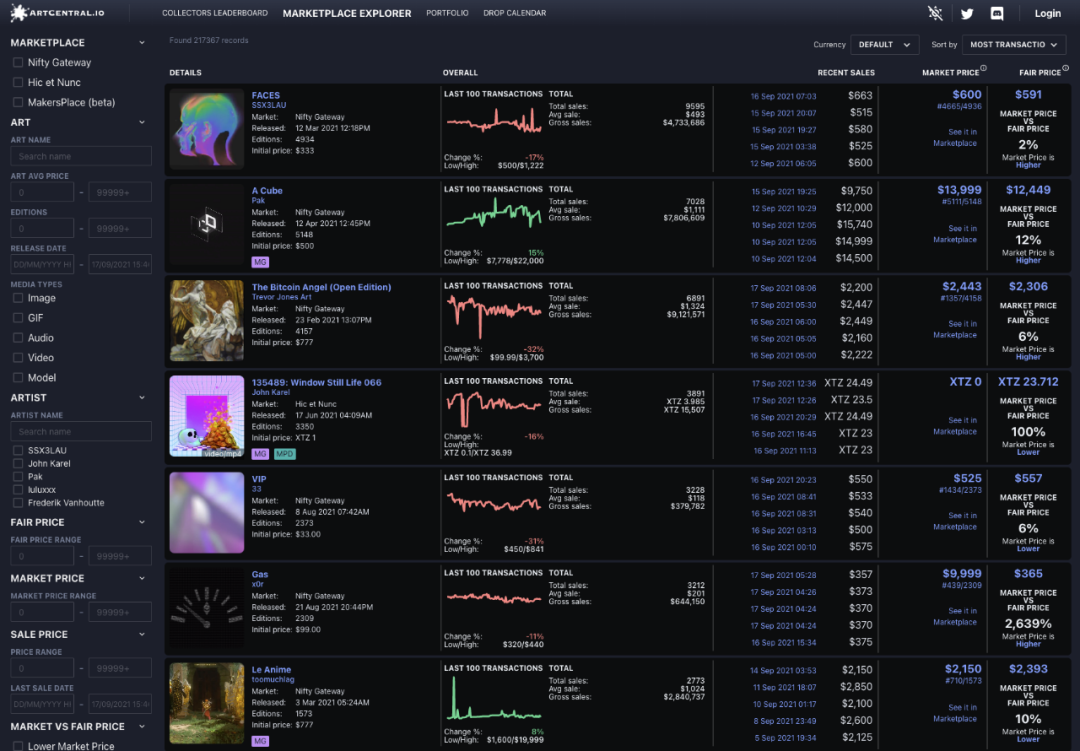Image resolution: width=1080 pixels, height=751 pixels.
Task: Open the VIP artwork thumbnail
Action: tap(207, 512)
